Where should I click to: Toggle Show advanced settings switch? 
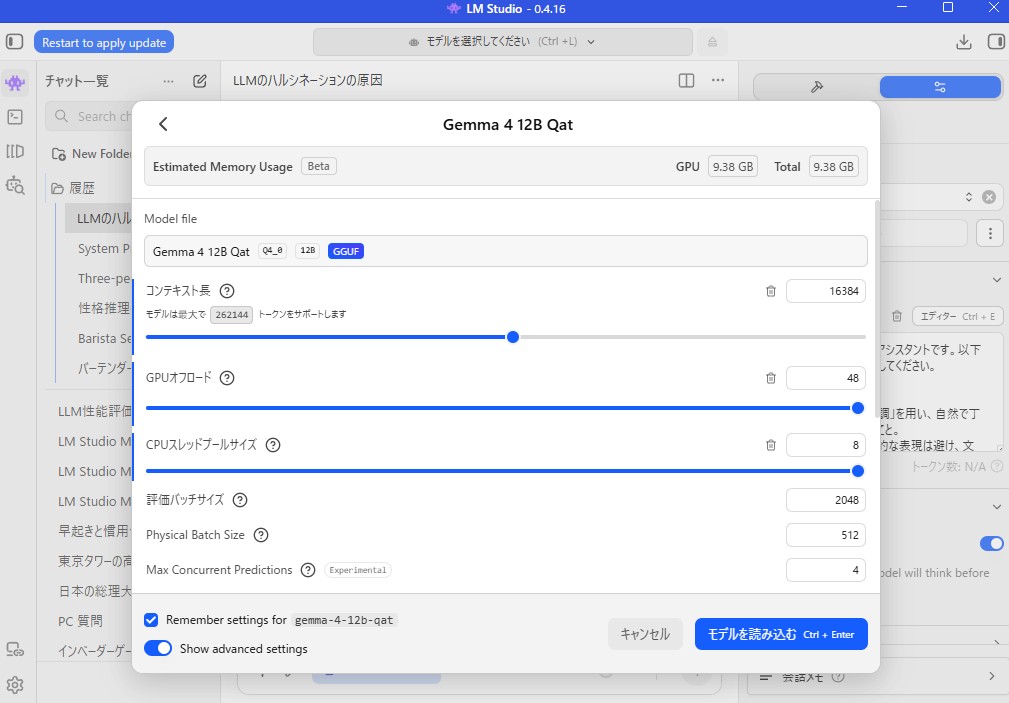[x=158, y=648]
